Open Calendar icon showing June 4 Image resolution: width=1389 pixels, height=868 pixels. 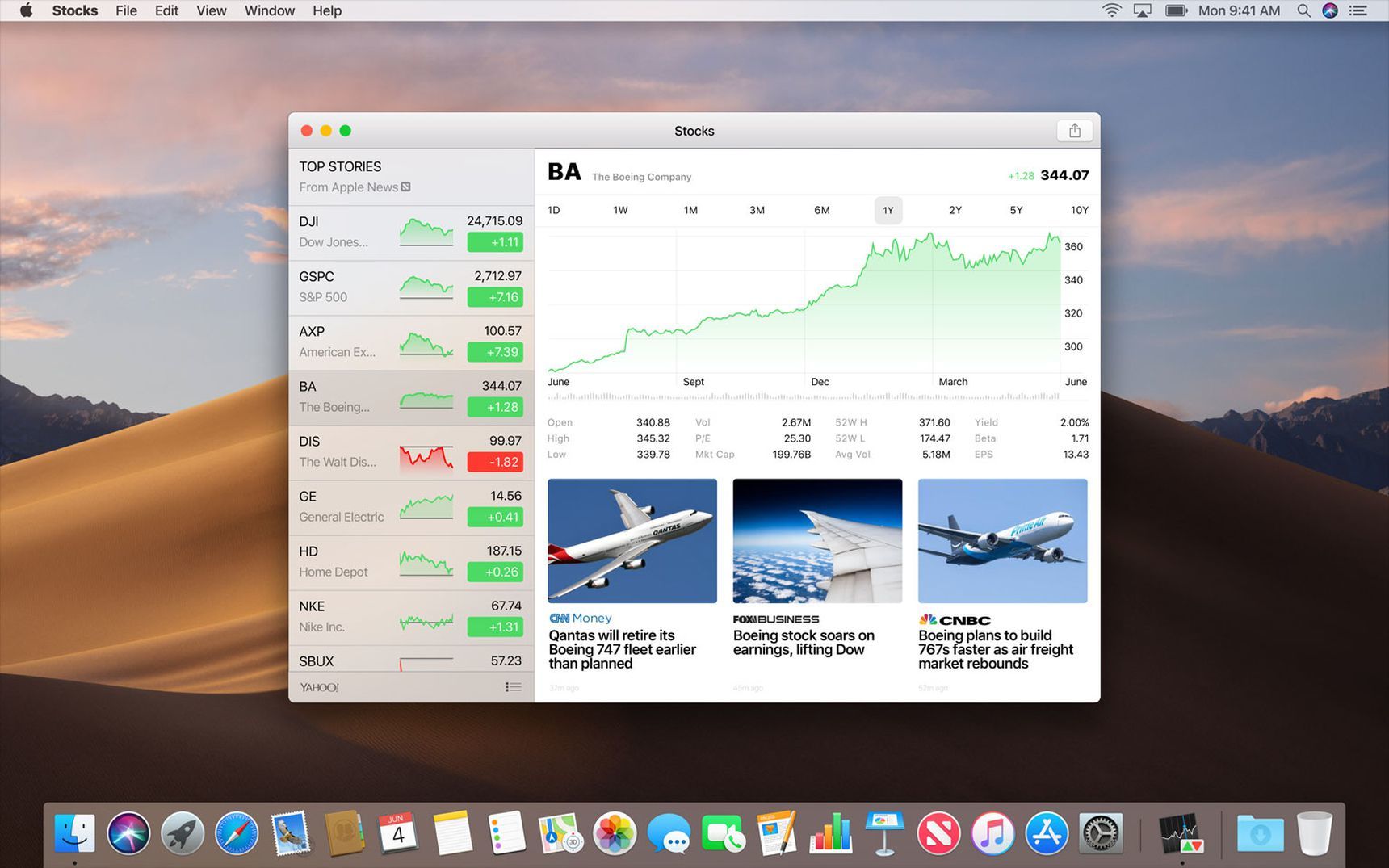pyautogui.click(x=398, y=833)
